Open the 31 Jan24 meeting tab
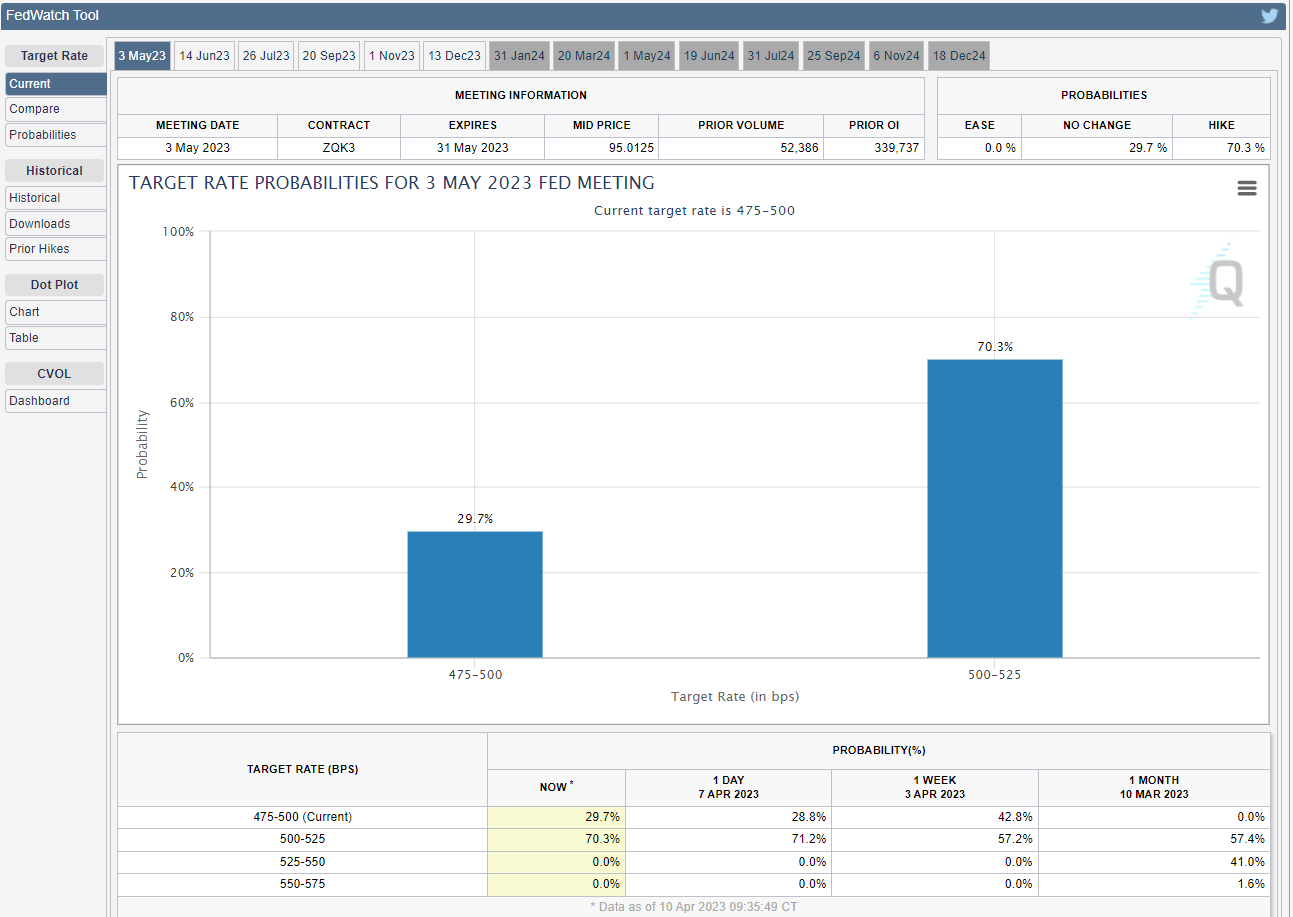This screenshot has height=917, width=1293. coord(519,56)
